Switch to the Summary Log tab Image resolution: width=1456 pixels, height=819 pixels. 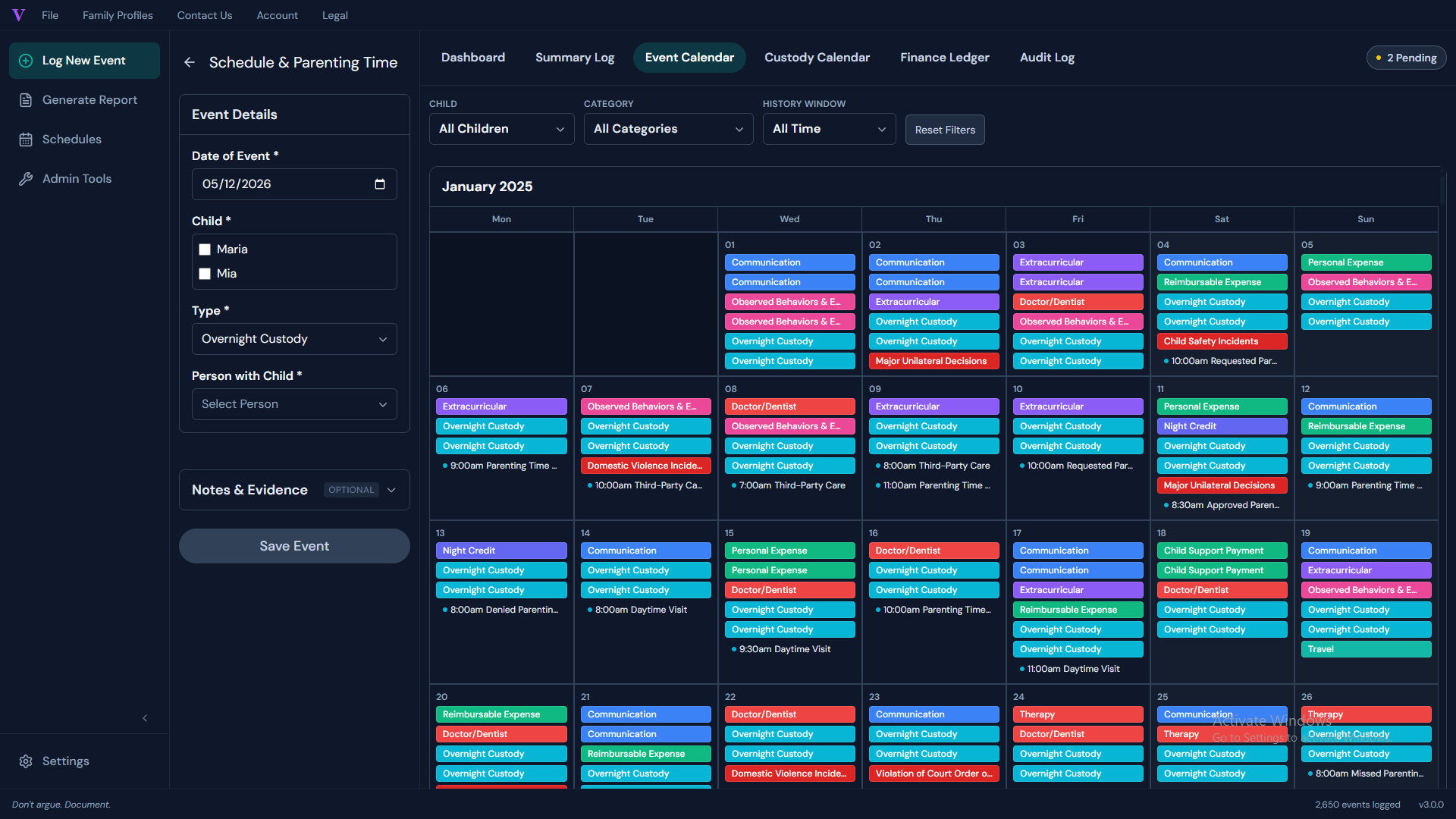(x=575, y=58)
